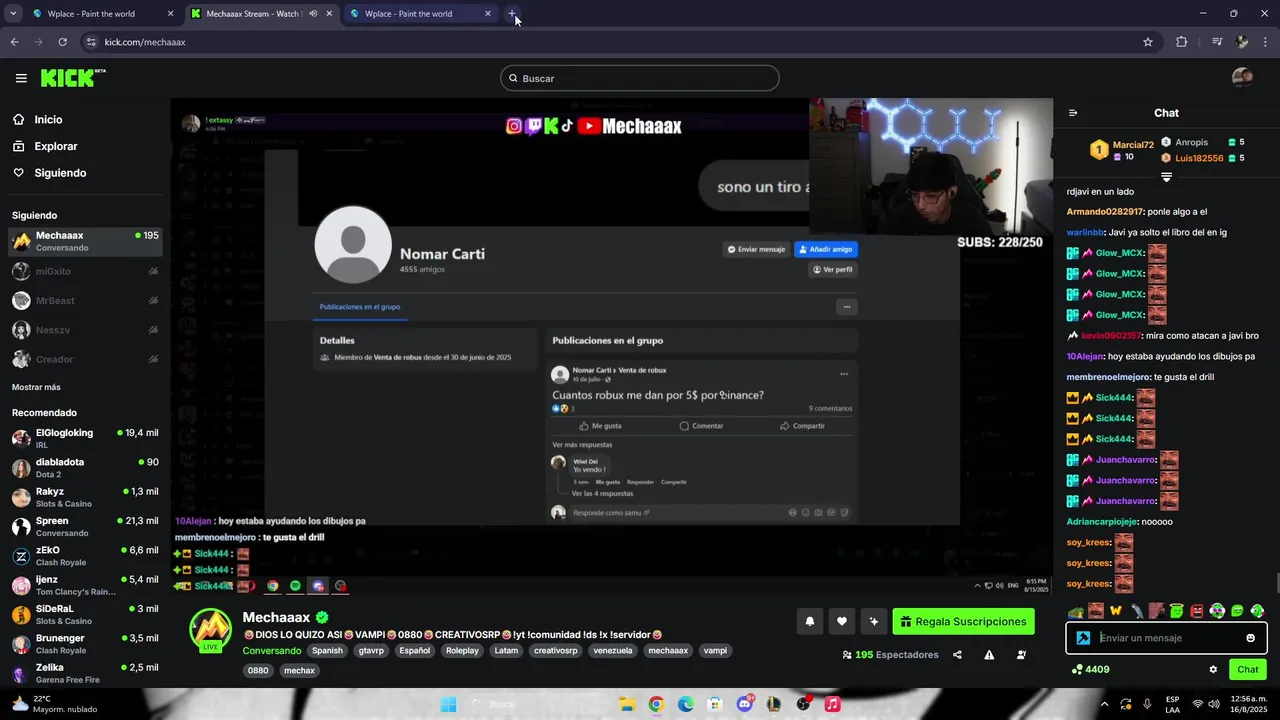Open recommended channel Zelika

[85, 673]
